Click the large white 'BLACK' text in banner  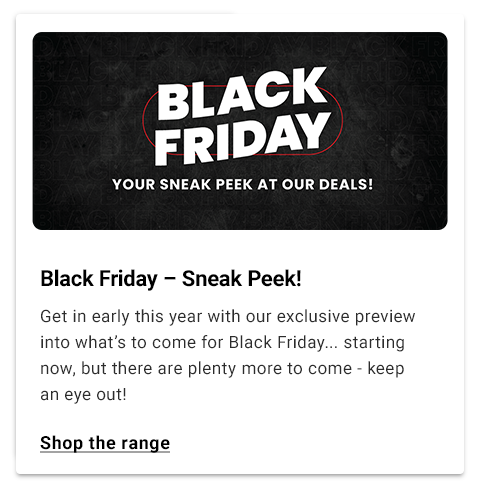coord(242,93)
